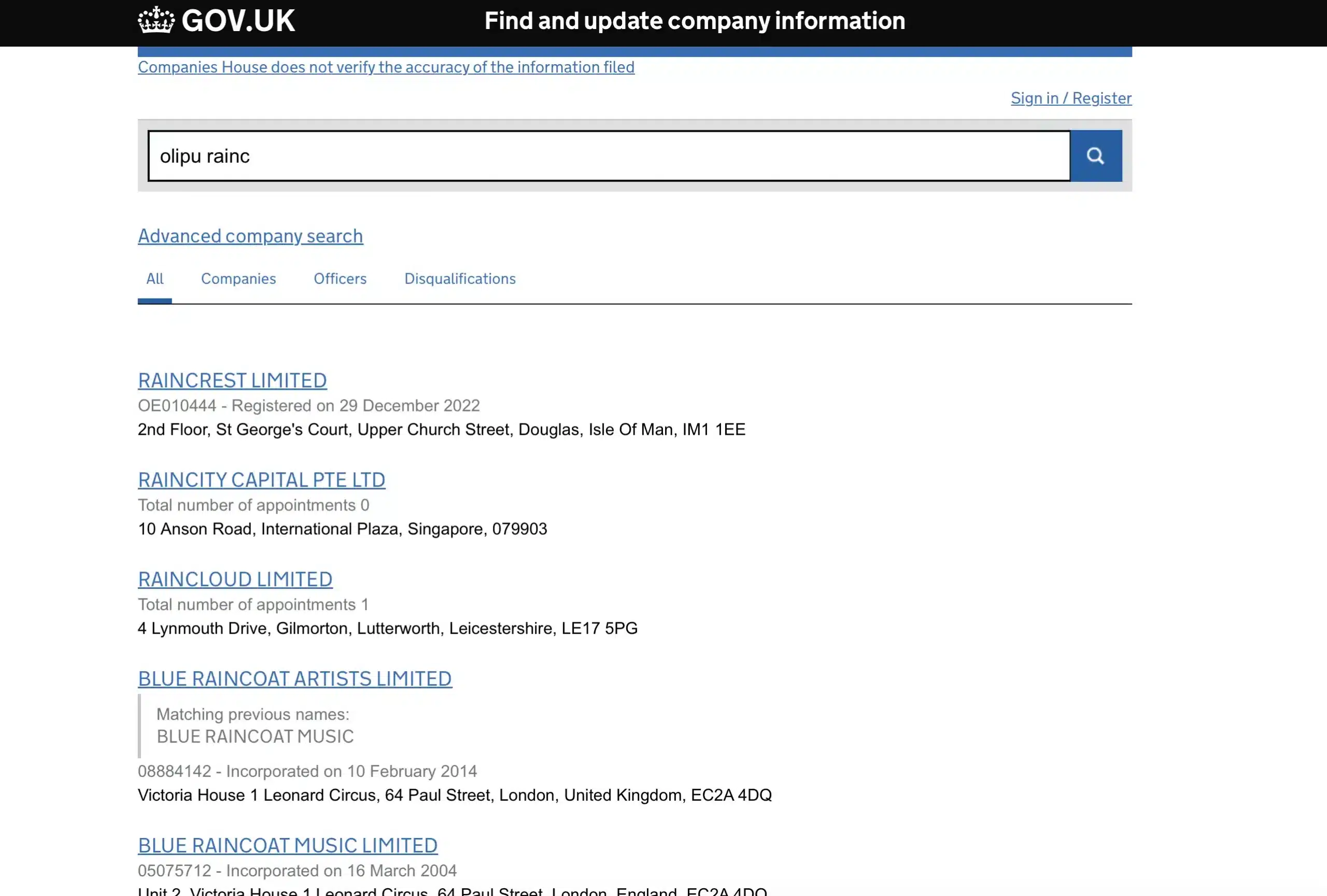The image size is (1327, 896).
Task: Open Advanced company search
Action: coord(250,236)
